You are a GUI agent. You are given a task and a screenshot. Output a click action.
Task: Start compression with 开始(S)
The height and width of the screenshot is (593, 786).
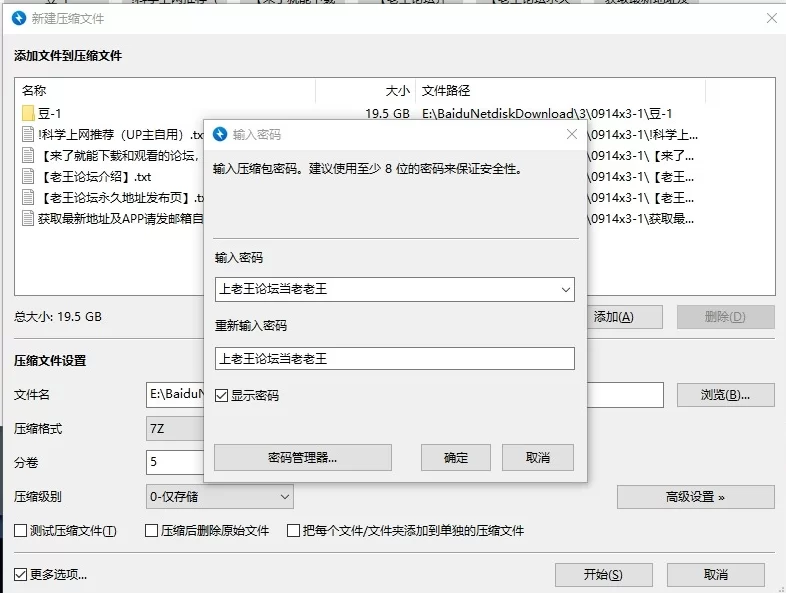tap(604, 574)
